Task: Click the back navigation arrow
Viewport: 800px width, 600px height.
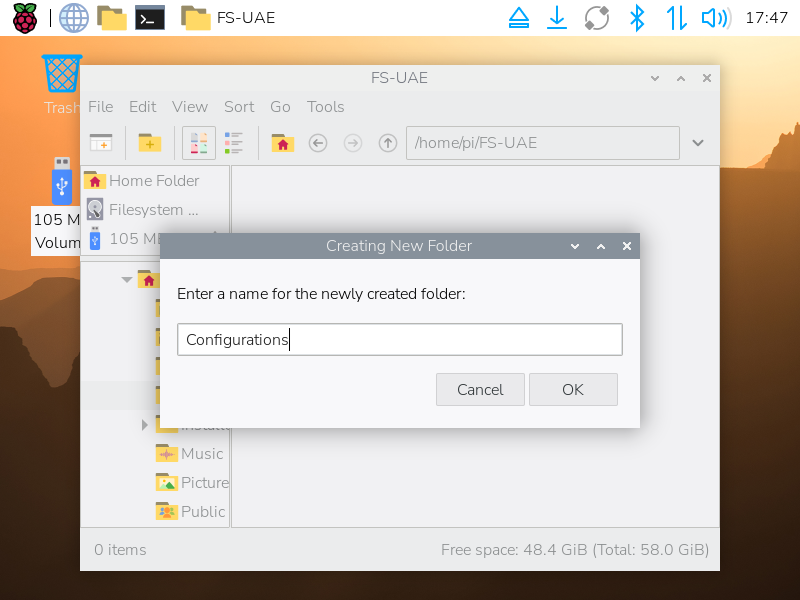Action: pos(317,143)
